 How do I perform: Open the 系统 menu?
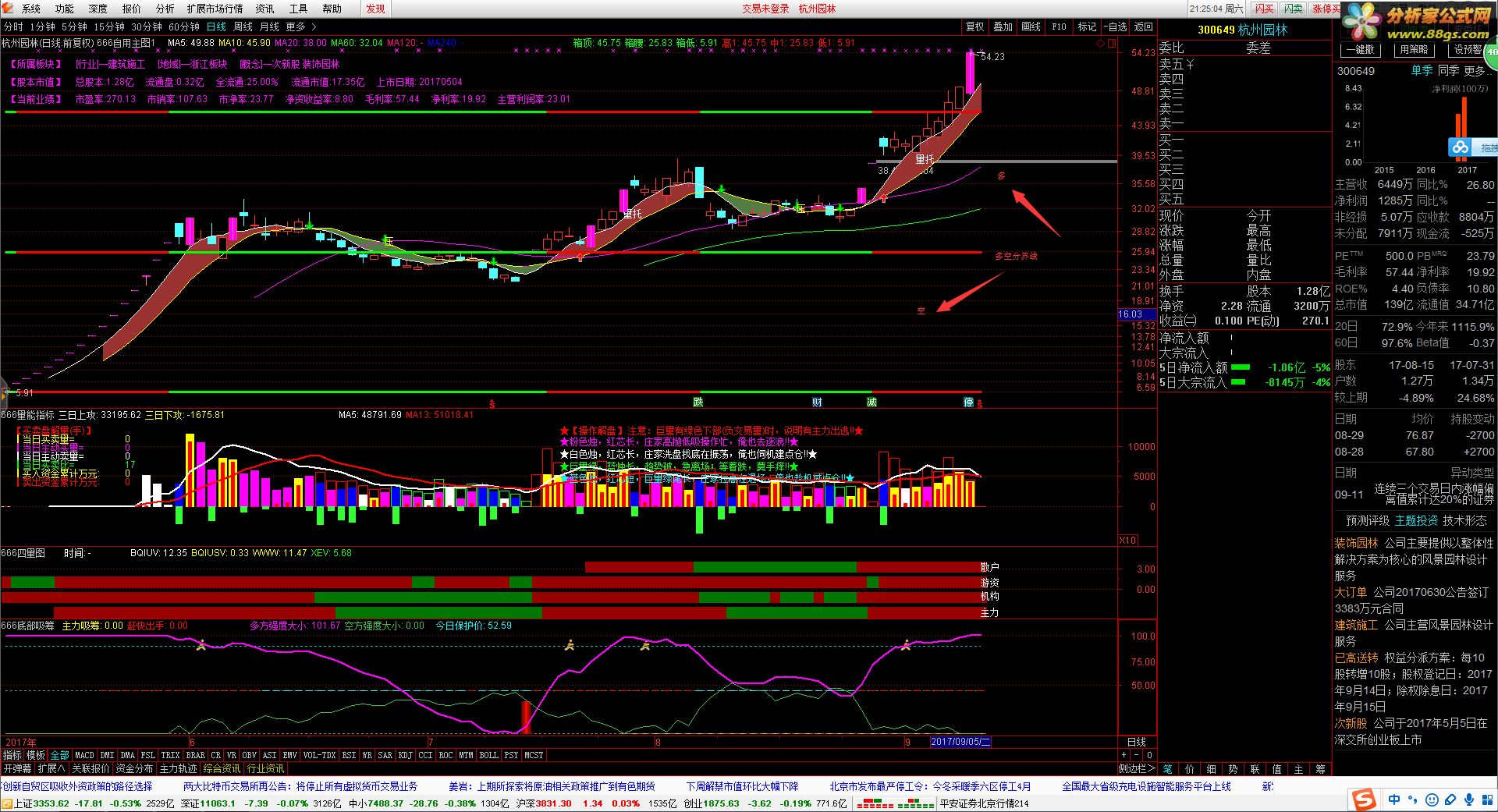pyautogui.click(x=31, y=9)
